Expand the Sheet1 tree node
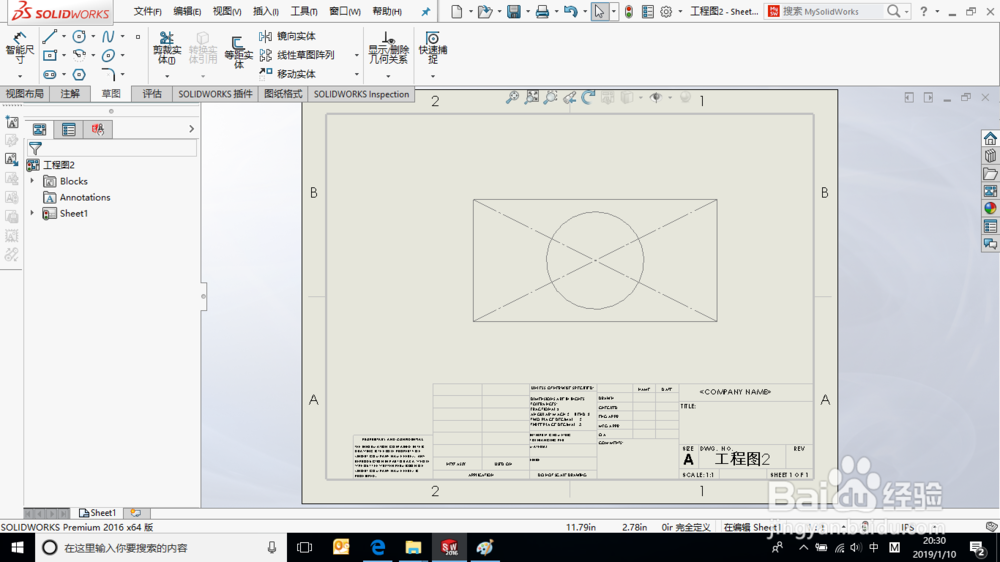1000x562 pixels. pyautogui.click(x=32, y=213)
